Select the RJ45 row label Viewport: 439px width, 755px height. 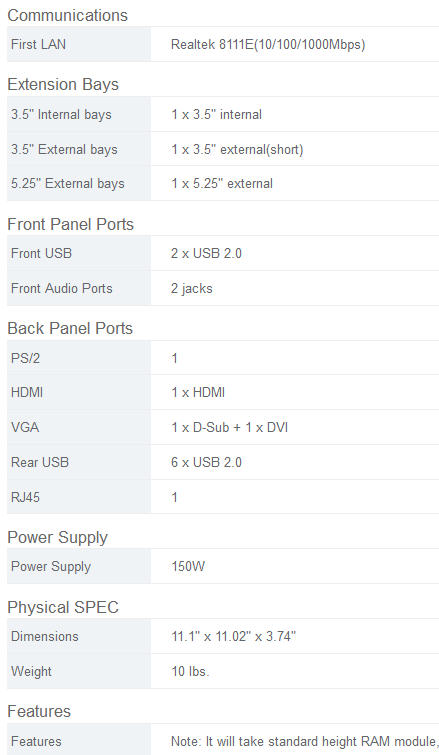pyautogui.click(x=26, y=497)
